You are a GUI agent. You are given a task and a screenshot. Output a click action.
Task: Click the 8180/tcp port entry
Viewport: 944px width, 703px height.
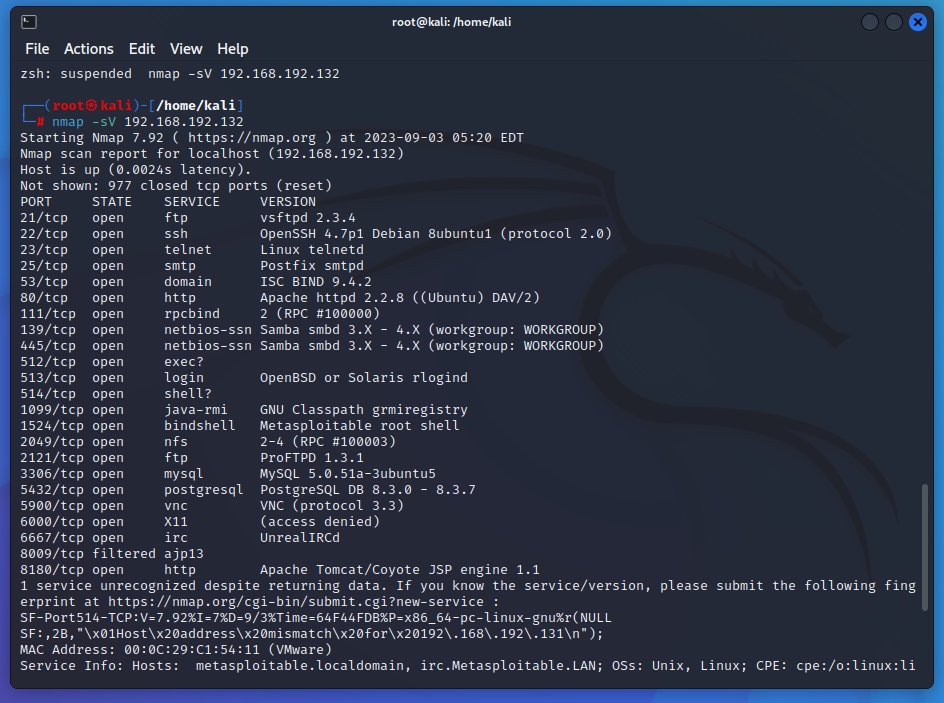[52, 570]
